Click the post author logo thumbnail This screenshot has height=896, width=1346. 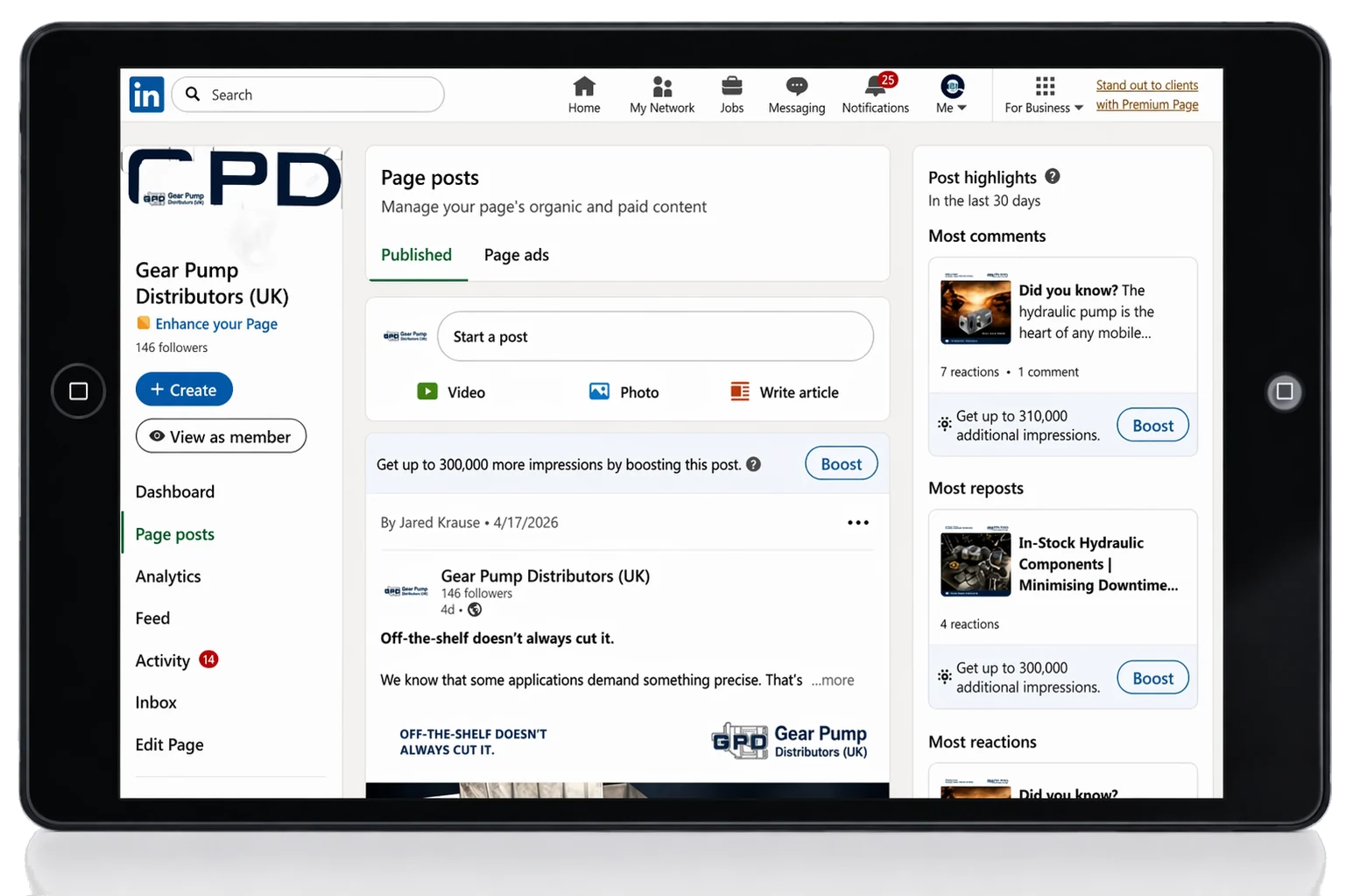tap(406, 591)
